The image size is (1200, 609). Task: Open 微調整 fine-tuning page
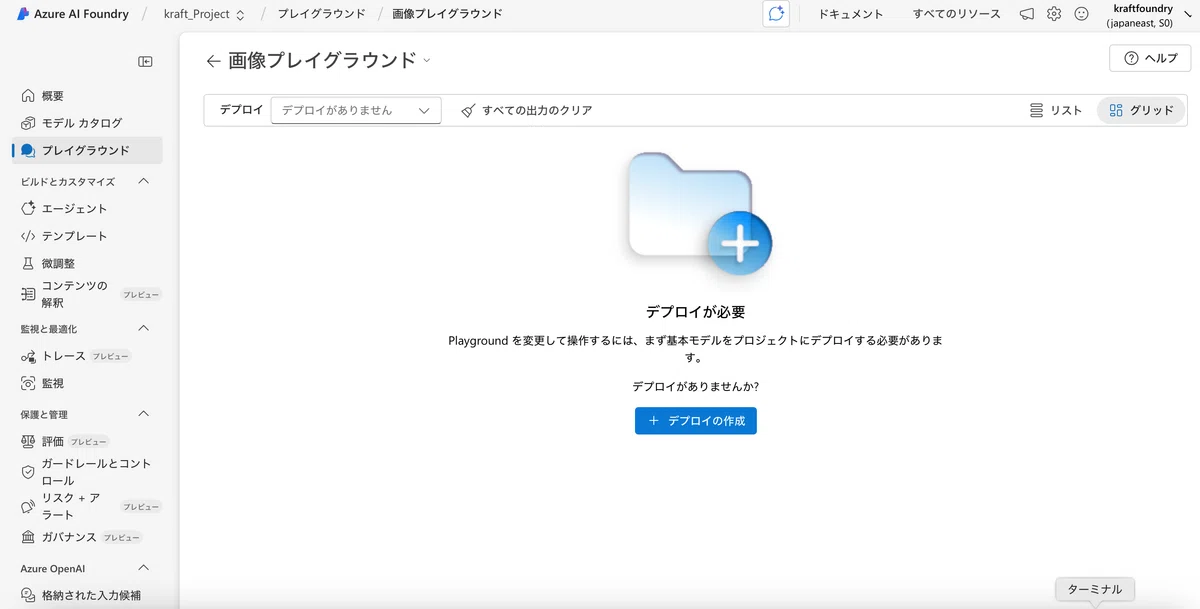88,263
